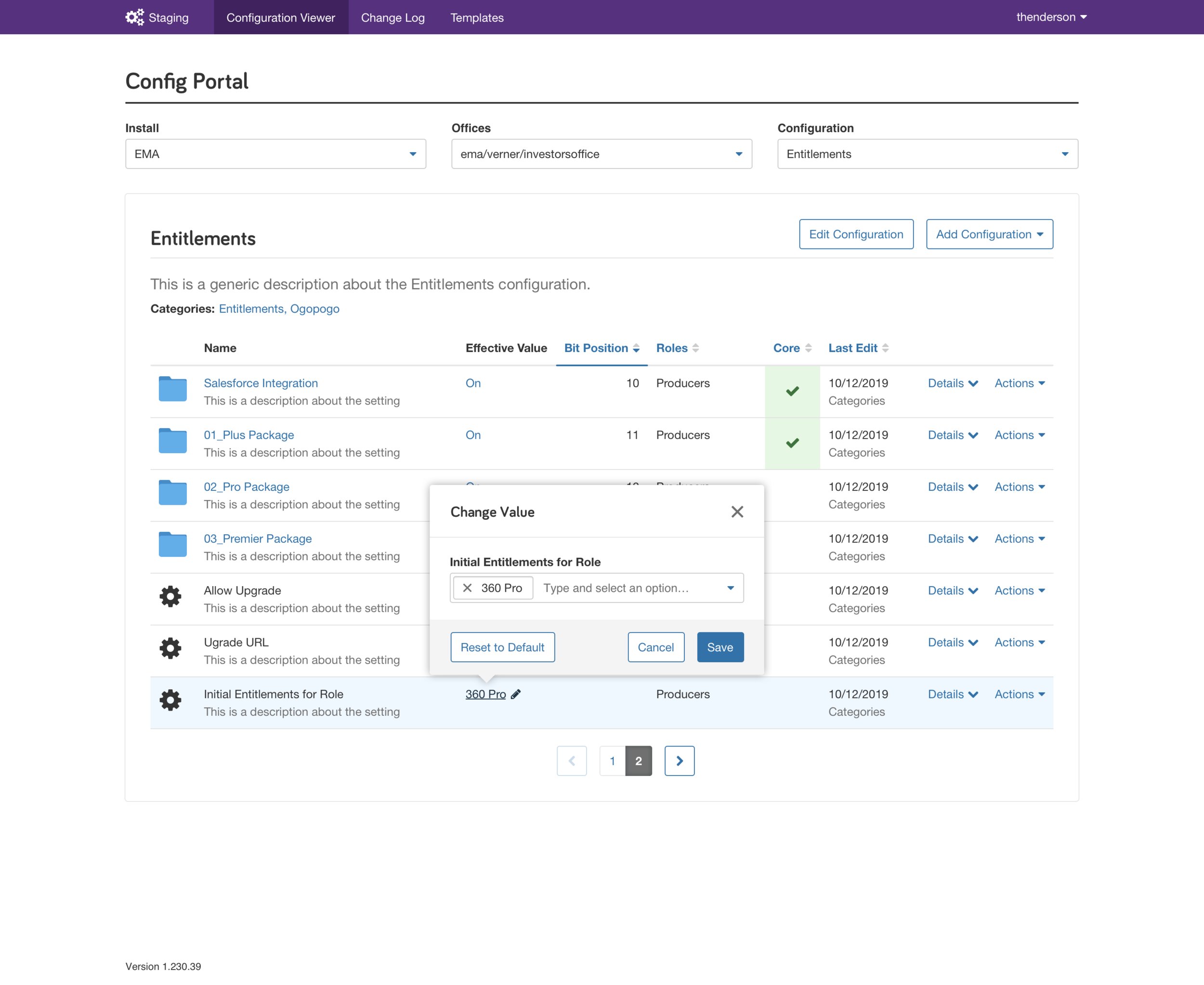Sort by Core column
Screen dimensions: 1204x985
(792, 348)
